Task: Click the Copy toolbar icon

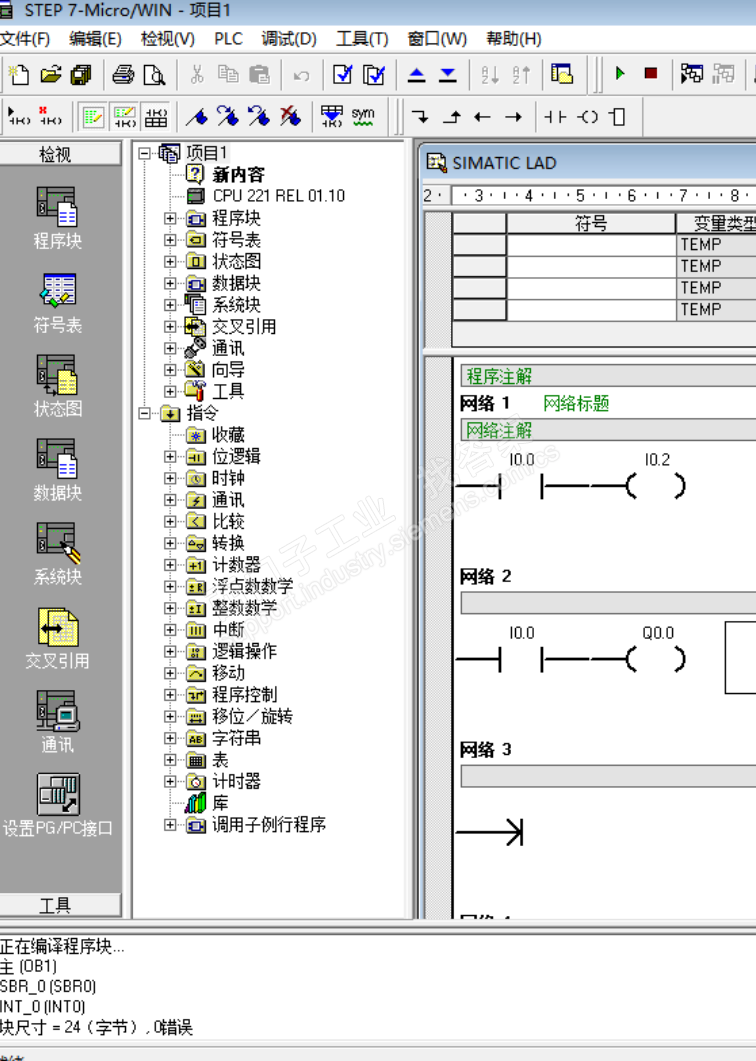Action: 228,74
